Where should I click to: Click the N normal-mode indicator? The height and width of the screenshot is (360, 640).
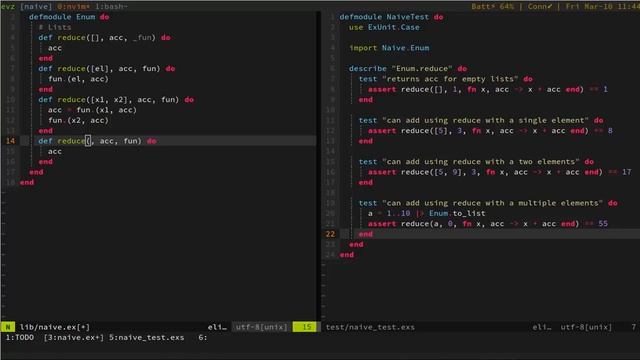coord(8,327)
